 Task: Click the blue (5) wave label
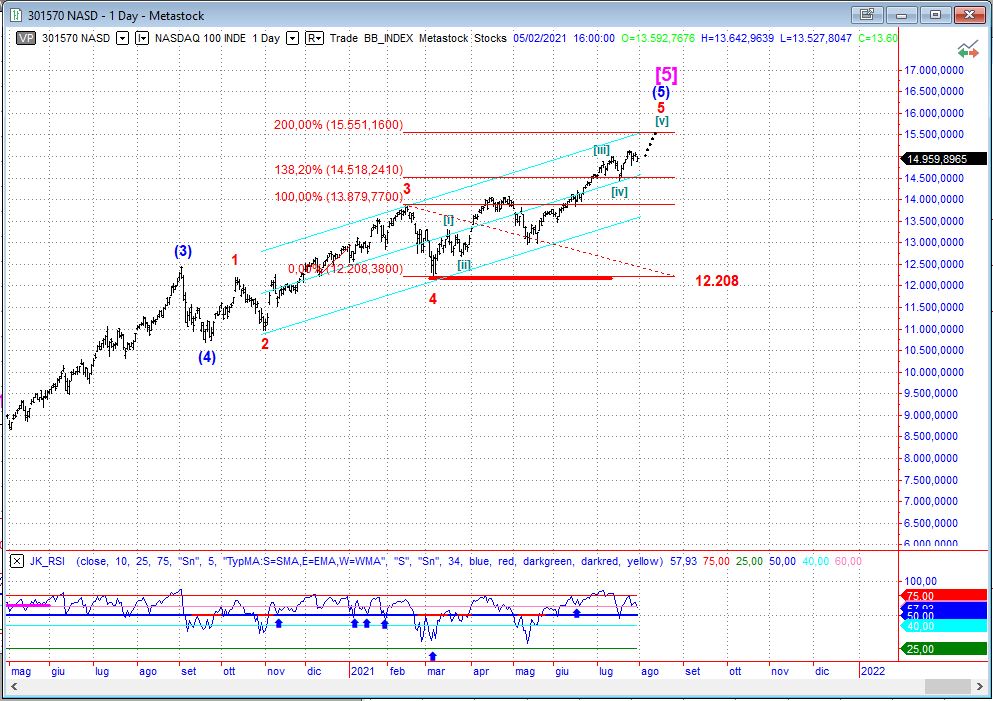[x=661, y=92]
